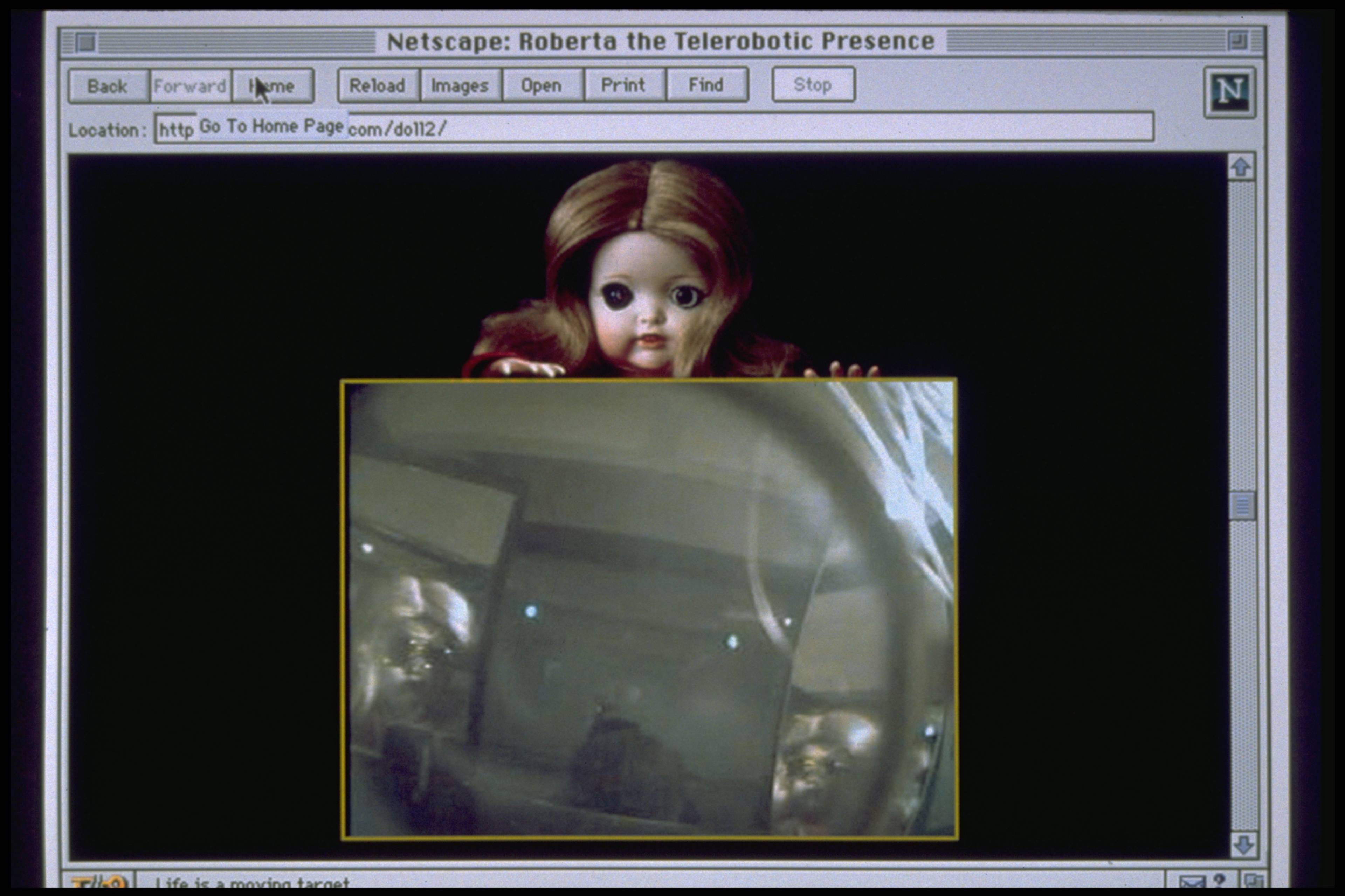Click the scroll up arrow
This screenshot has height=896, width=1345.
1241,167
